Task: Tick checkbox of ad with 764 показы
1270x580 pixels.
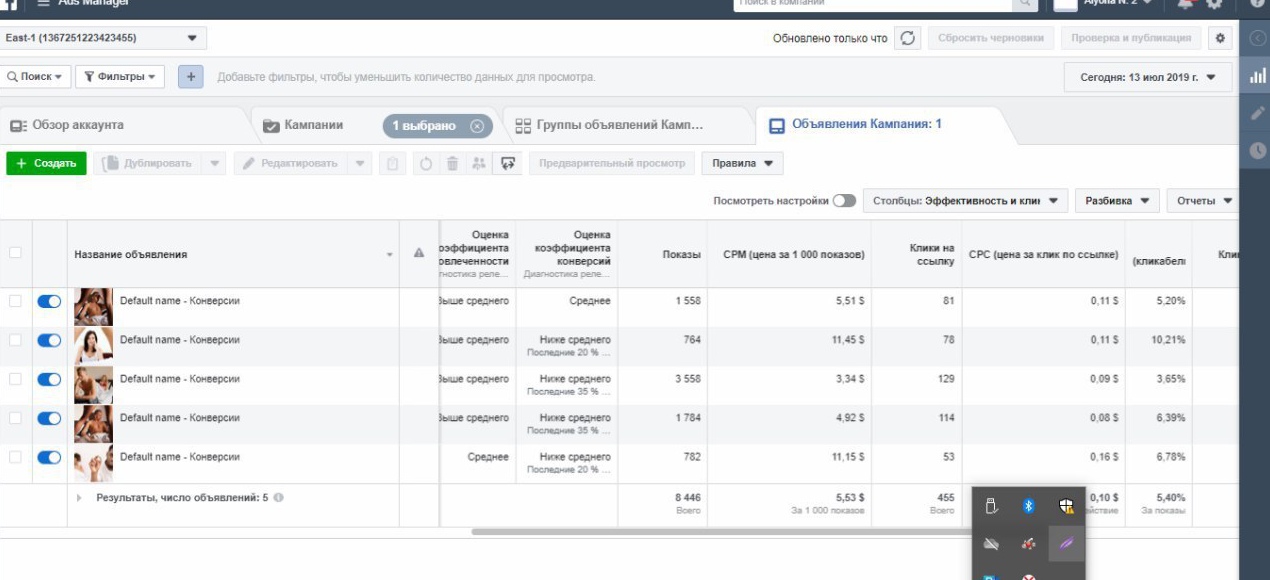Action: pos(15,340)
